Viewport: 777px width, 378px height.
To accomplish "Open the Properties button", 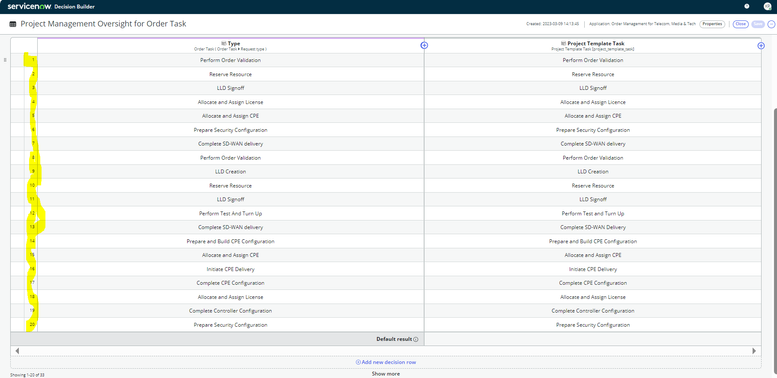I will click(713, 24).
